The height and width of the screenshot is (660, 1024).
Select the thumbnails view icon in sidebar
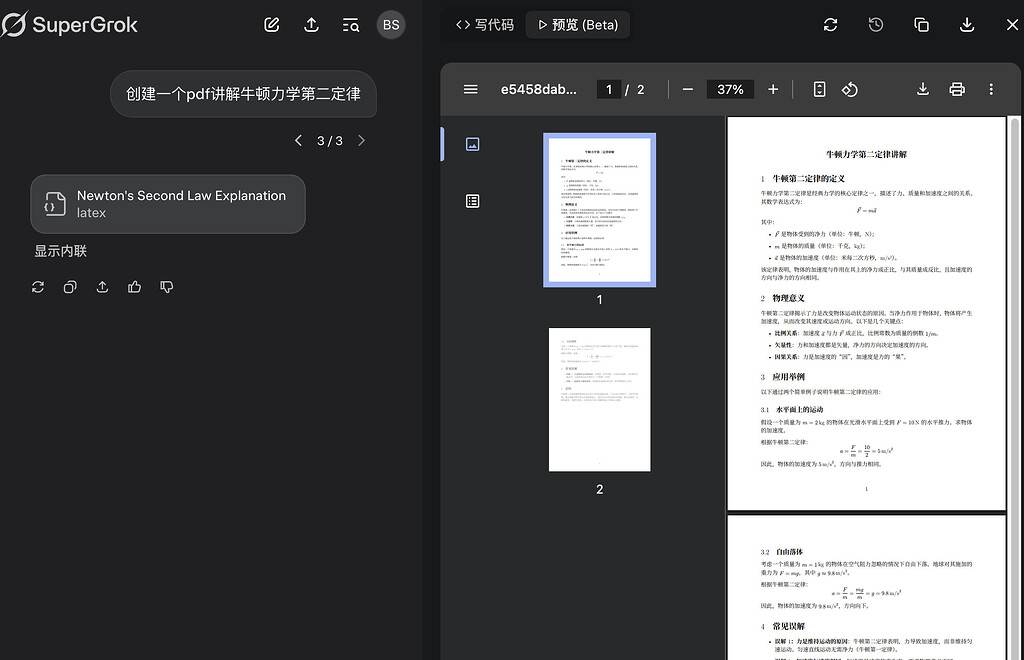tap(472, 144)
